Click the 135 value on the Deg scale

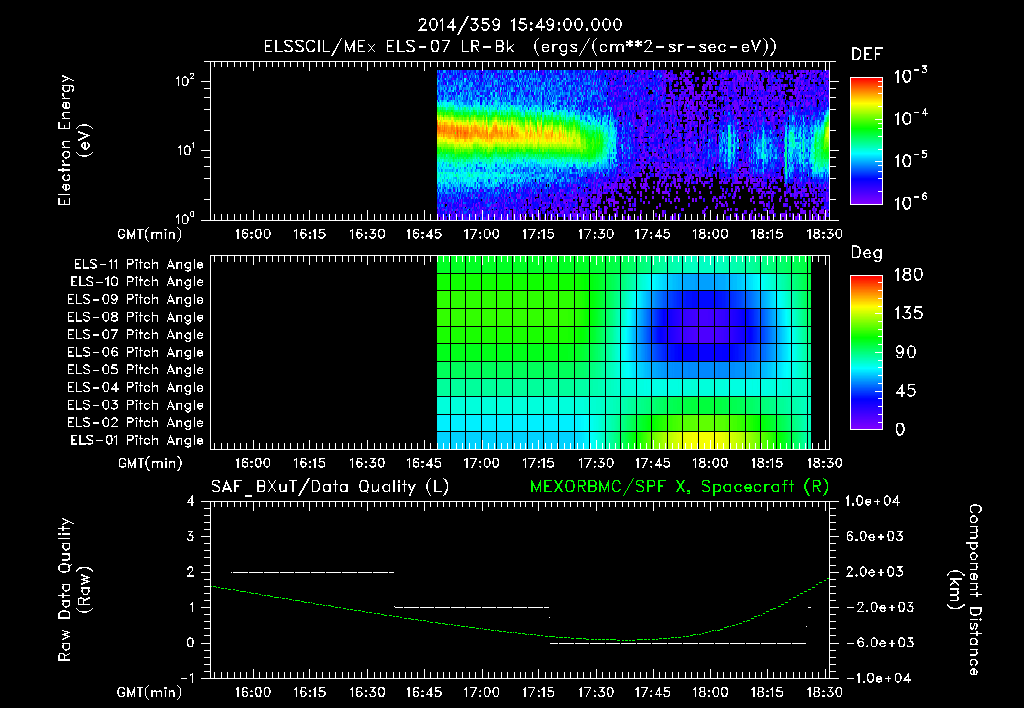[x=908, y=314]
